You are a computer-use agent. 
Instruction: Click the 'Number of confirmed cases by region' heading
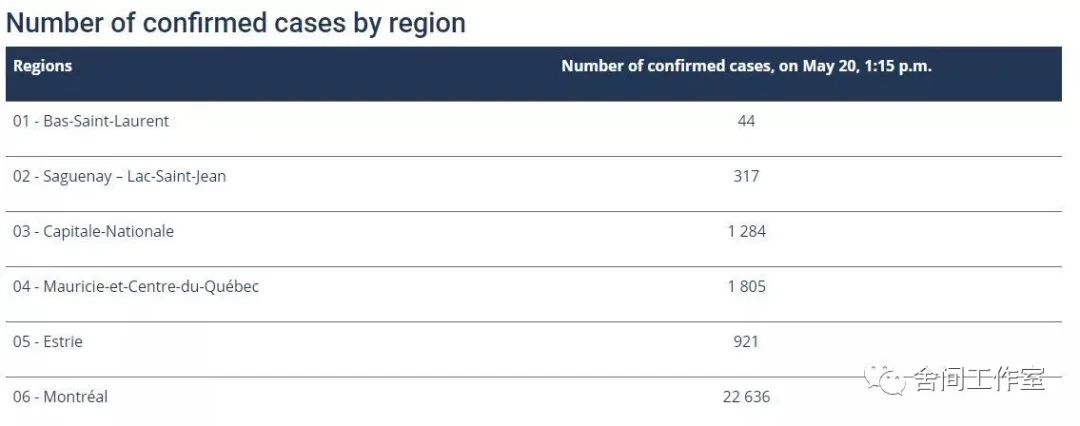coord(236,22)
